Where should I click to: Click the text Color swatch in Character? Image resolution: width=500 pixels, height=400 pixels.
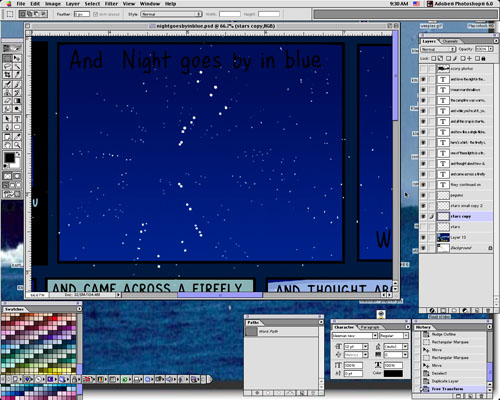coord(393,374)
